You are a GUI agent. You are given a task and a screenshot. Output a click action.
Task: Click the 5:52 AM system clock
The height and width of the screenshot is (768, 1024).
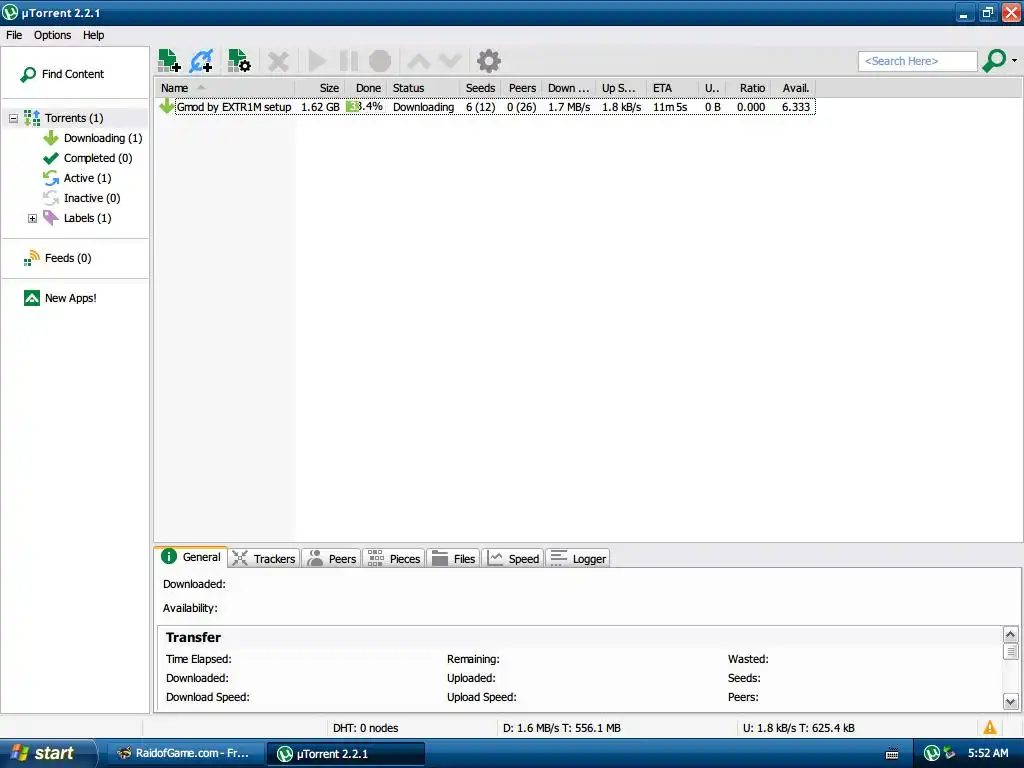(988, 754)
